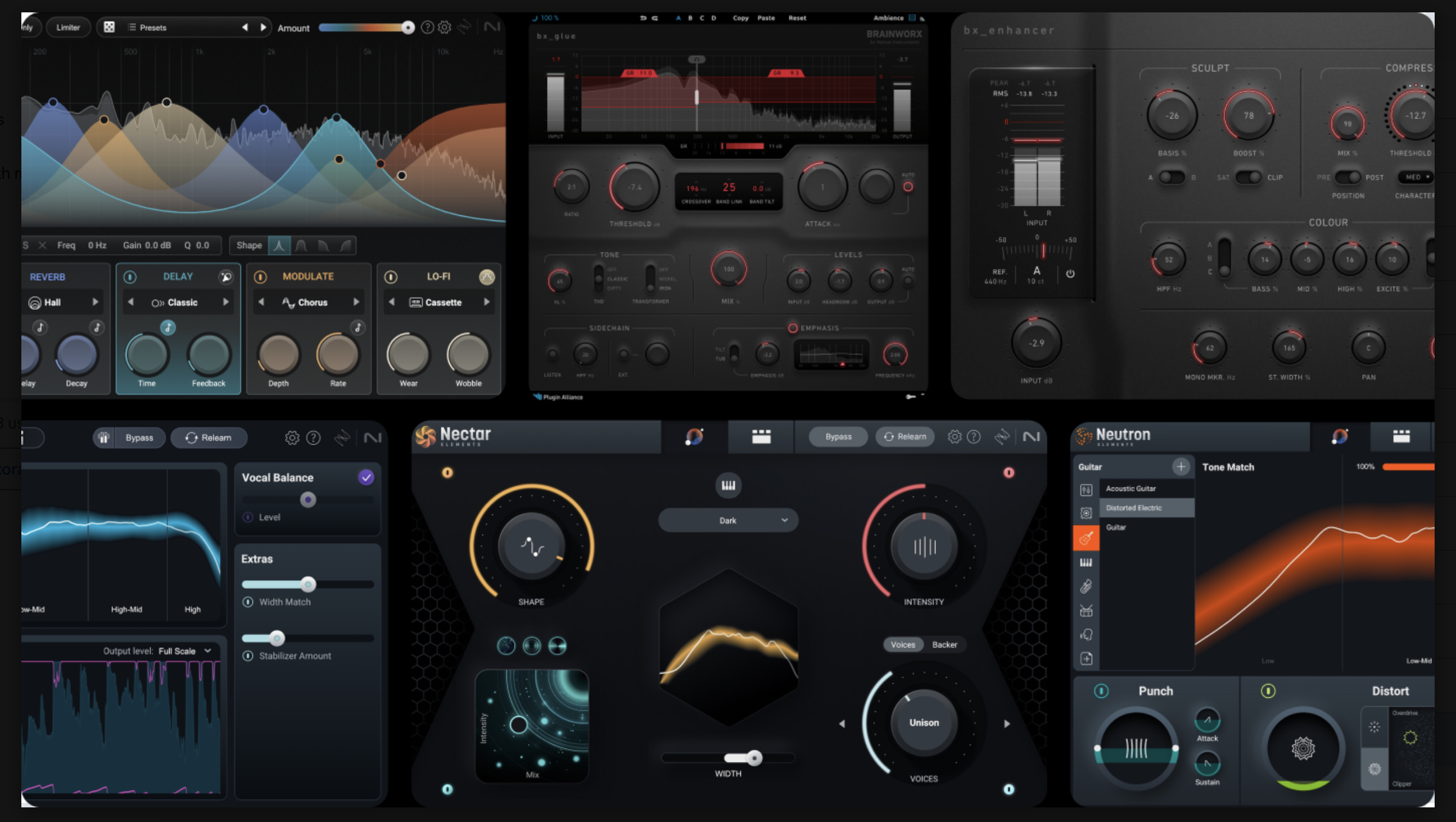Step to next preset with right arrow

point(263,27)
